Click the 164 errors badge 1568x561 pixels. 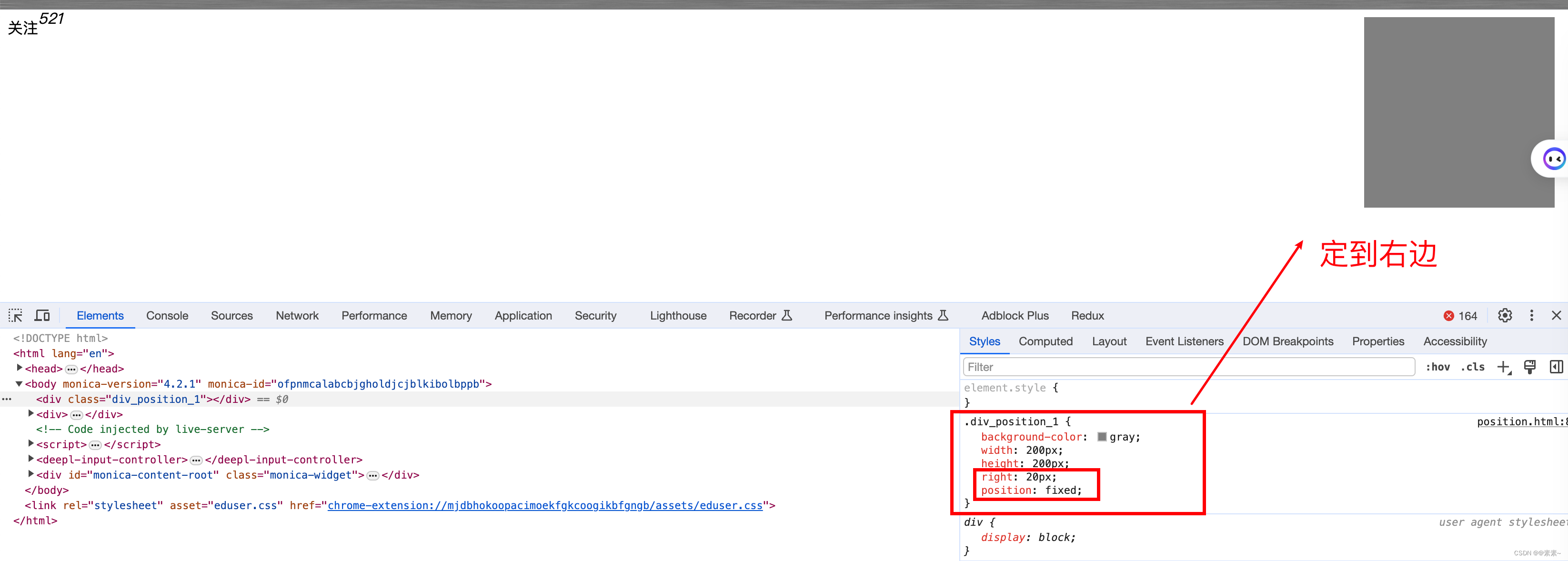pyautogui.click(x=1460, y=315)
